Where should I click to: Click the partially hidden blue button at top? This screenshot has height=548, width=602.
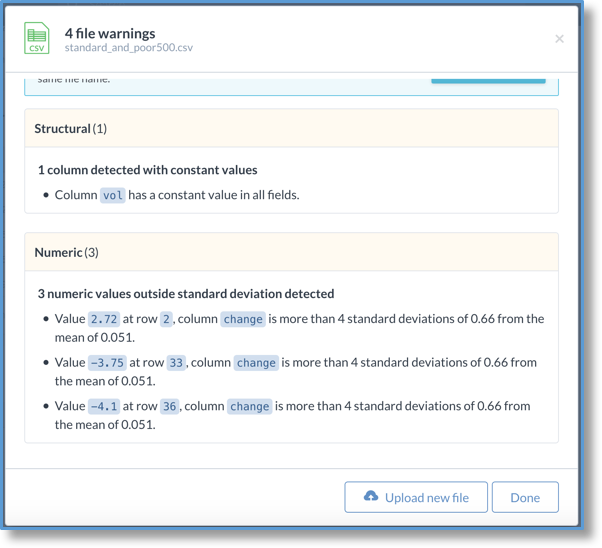coord(488,81)
